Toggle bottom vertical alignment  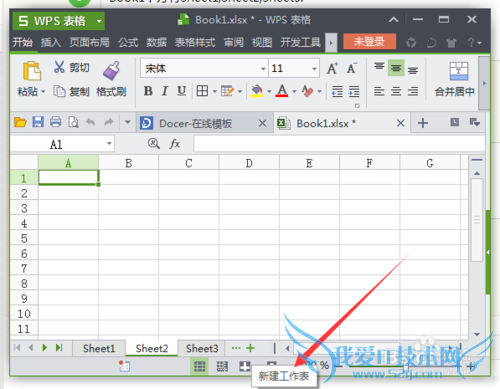click(413, 70)
